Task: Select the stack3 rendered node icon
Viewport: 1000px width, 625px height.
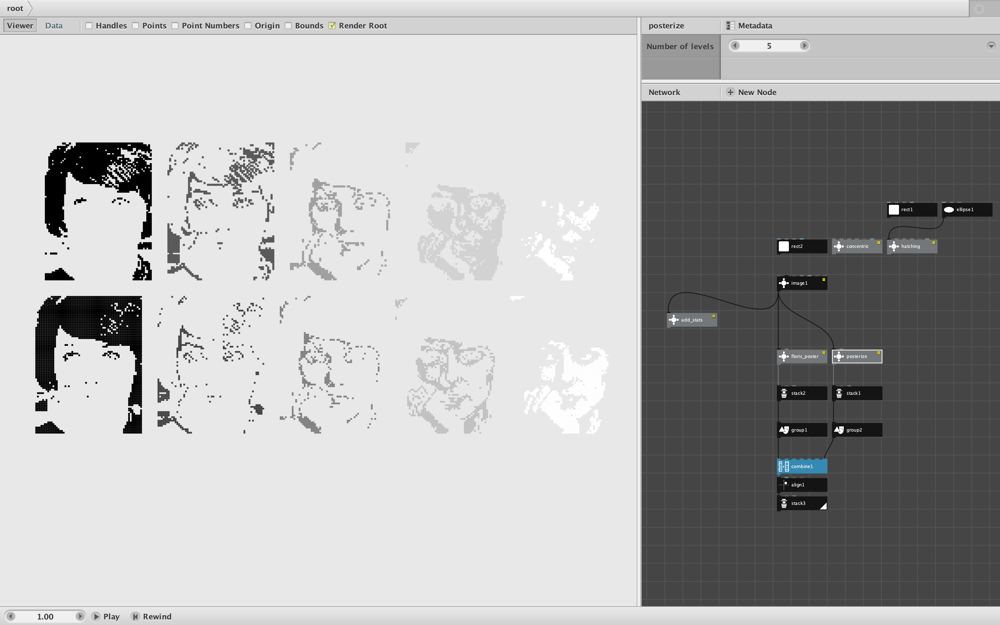Action: [x=784, y=504]
